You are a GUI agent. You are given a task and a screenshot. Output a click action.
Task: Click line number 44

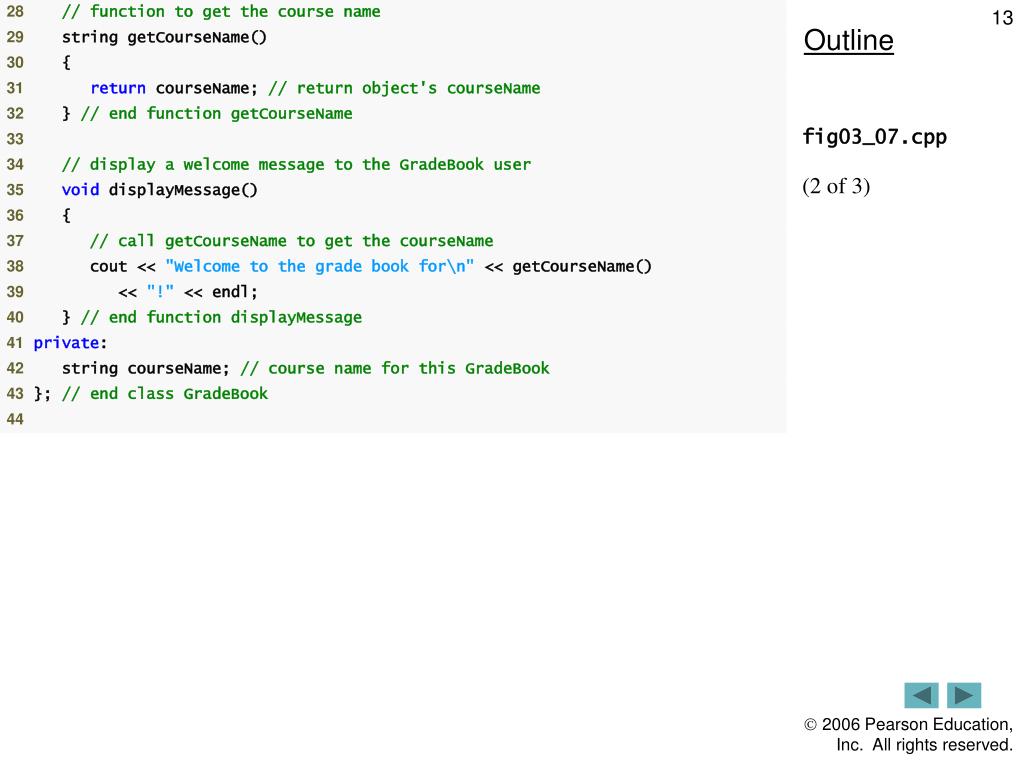click(15, 419)
